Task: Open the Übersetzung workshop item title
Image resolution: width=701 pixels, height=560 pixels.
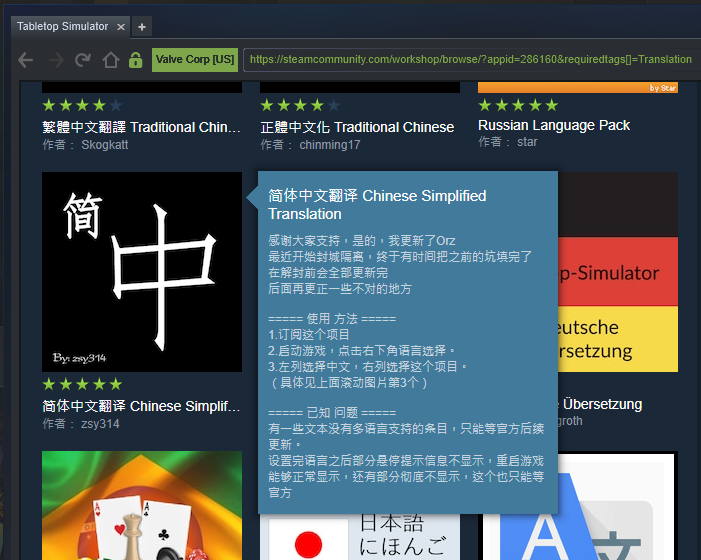Action: (600, 404)
